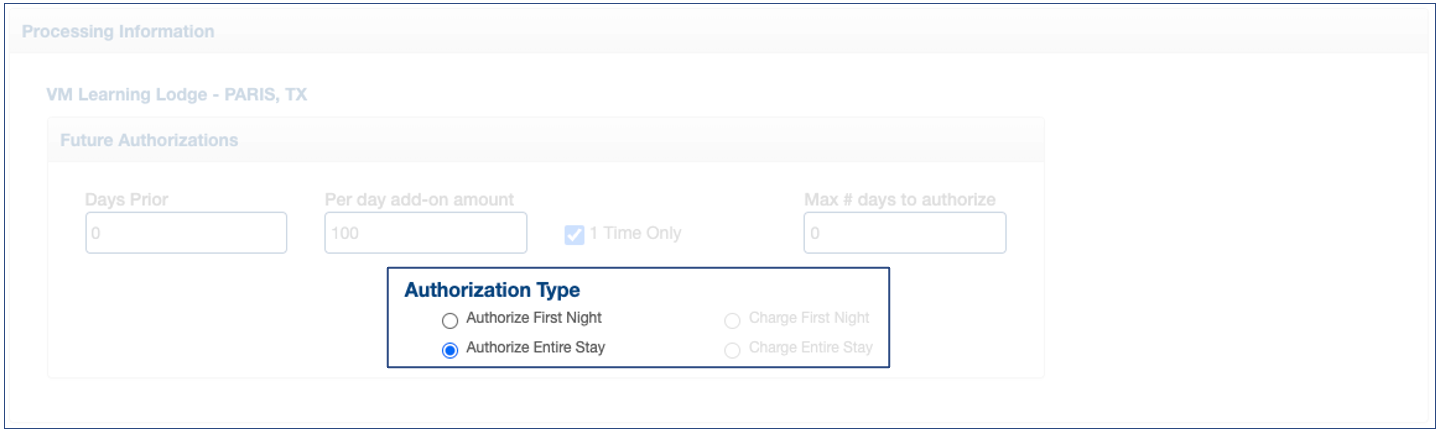Toggle the 1 Time Only checkbox
The height and width of the screenshot is (432, 1441).
click(x=574, y=235)
